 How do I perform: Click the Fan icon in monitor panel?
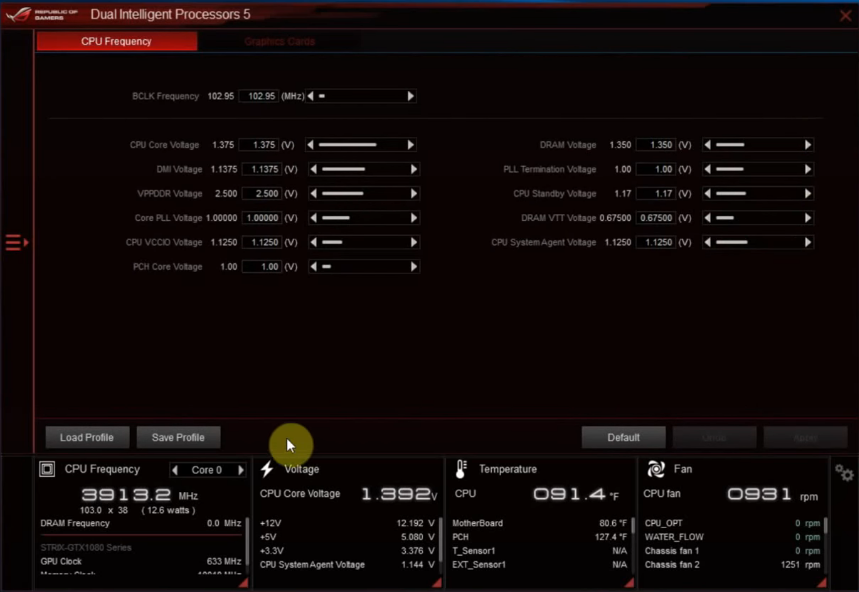[656, 469]
